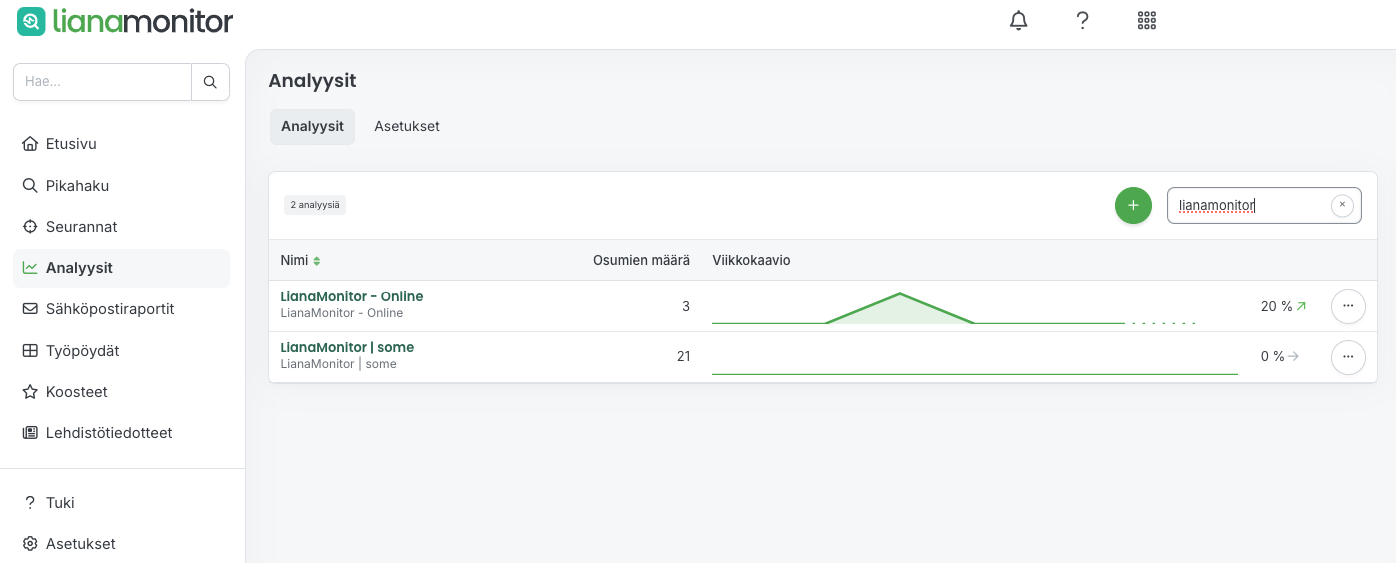Switch to the Asetukset tab
Screen dimensions: 1396x563
[x=407, y=127]
